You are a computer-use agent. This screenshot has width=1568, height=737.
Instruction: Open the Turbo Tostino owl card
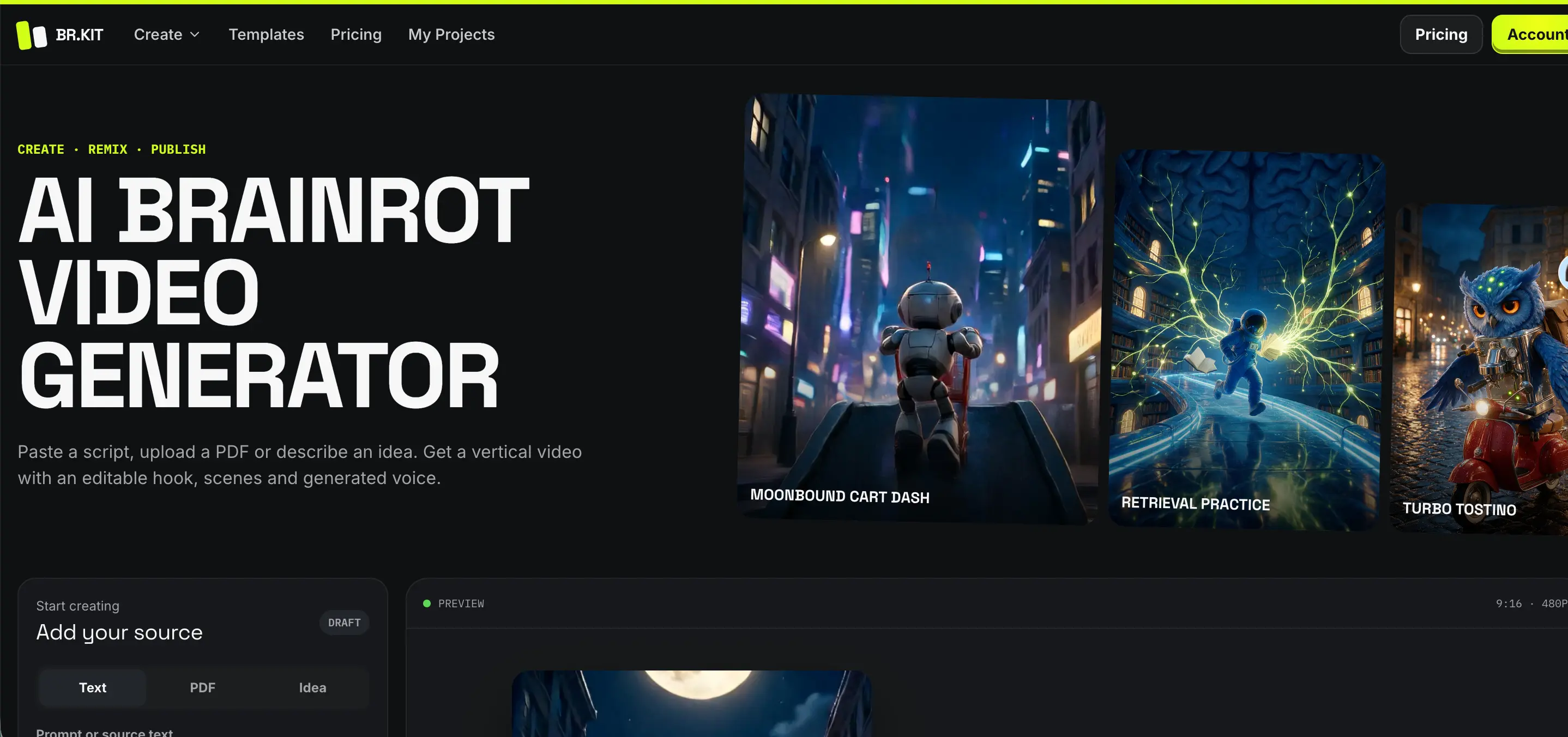1480,370
